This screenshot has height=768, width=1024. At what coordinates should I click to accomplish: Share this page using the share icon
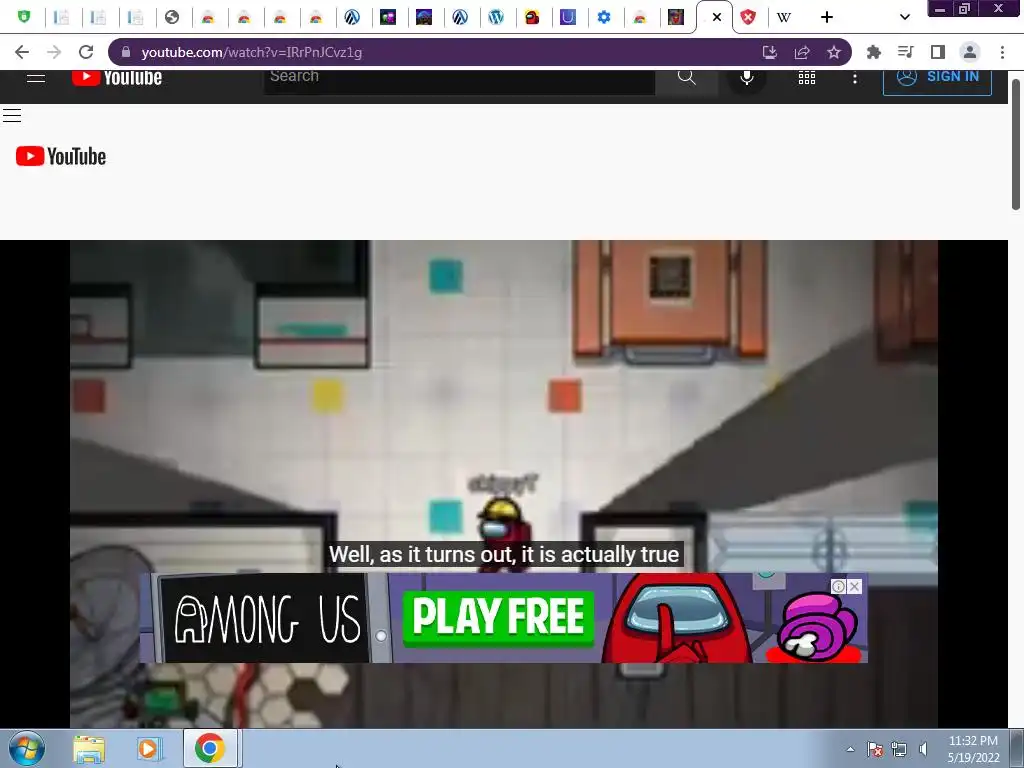(802, 52)
